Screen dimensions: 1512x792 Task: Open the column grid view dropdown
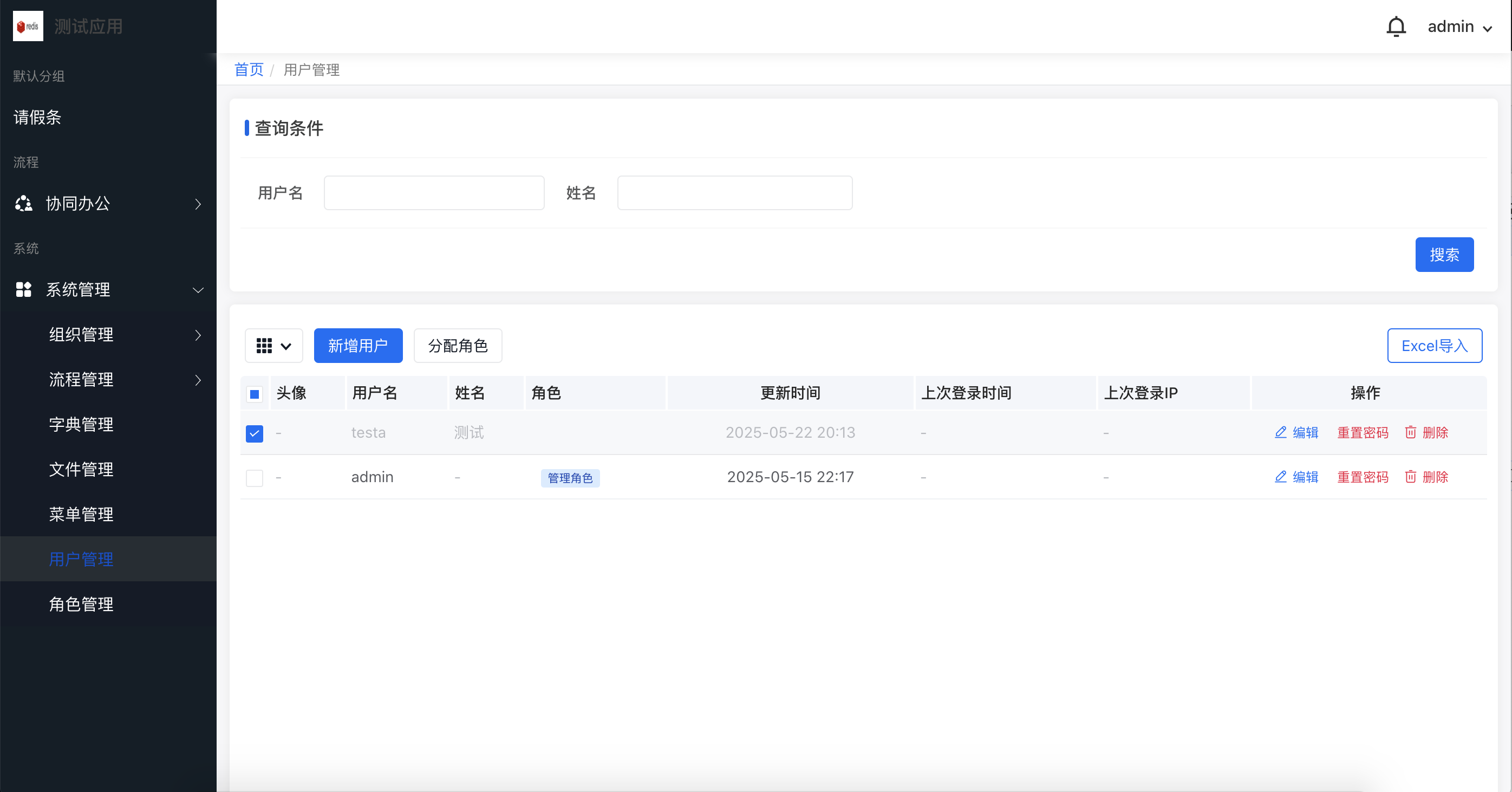point(273,346)
